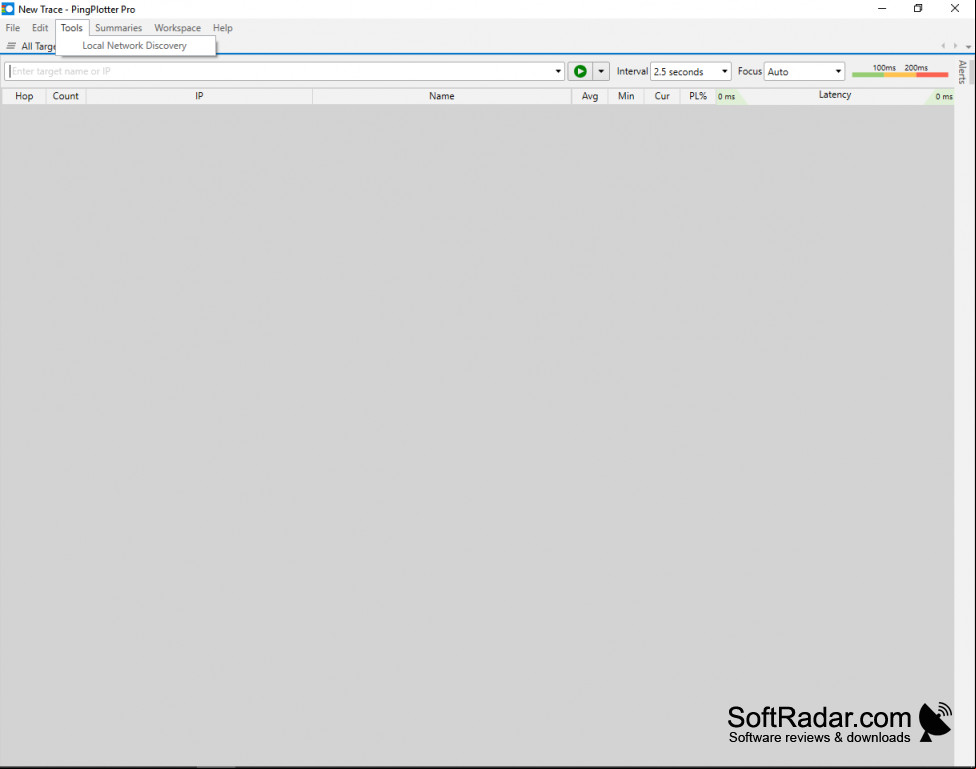Screen dimensions: 976x769
Task: Open the Edit menu
Action: tap(40, 28)
